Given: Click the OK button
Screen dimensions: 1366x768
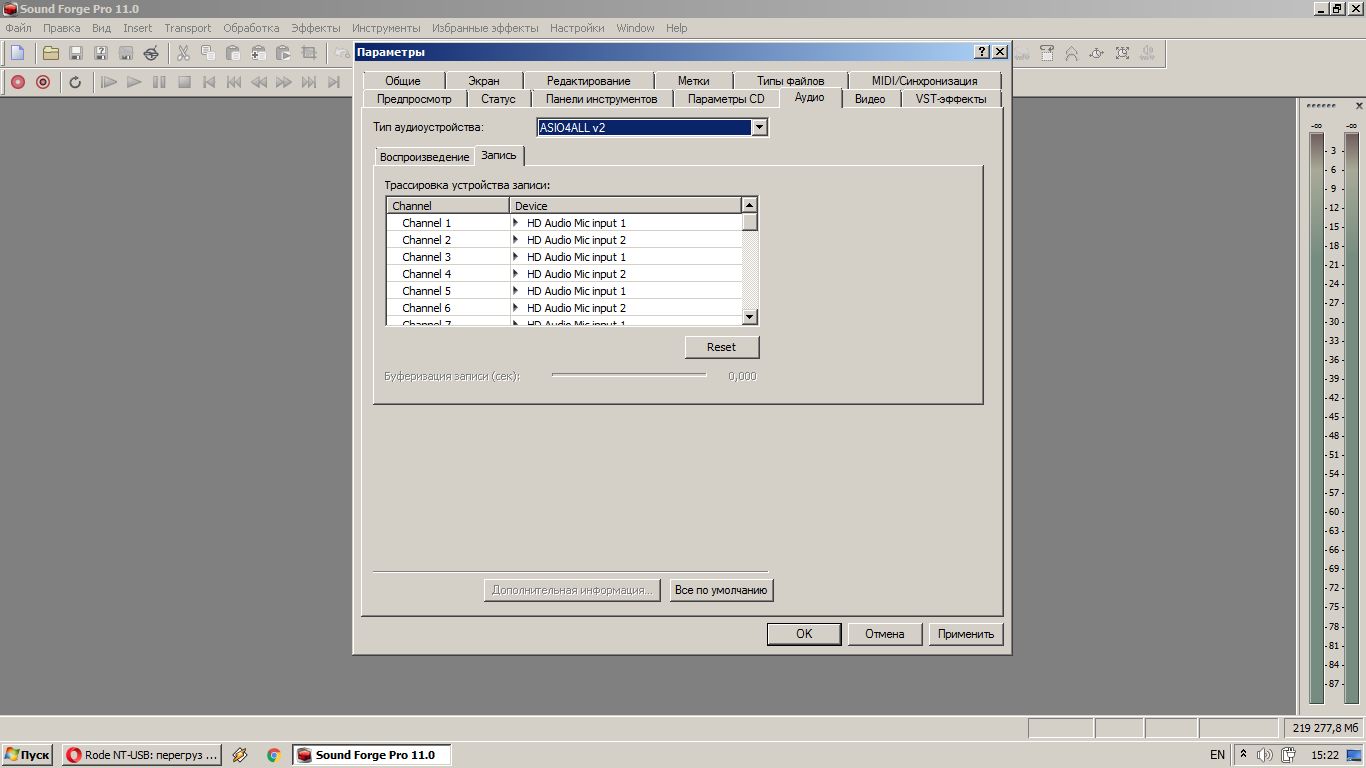Looking at the screenshot, I should point(804,634).
